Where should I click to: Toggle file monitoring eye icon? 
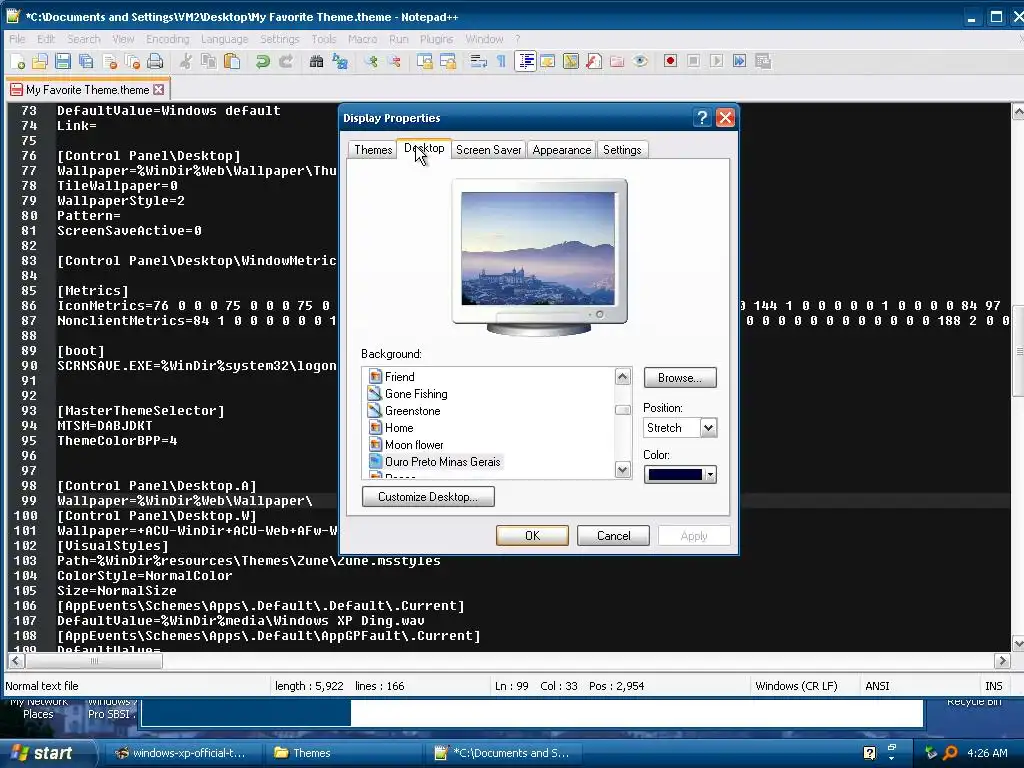click(640, 61)
